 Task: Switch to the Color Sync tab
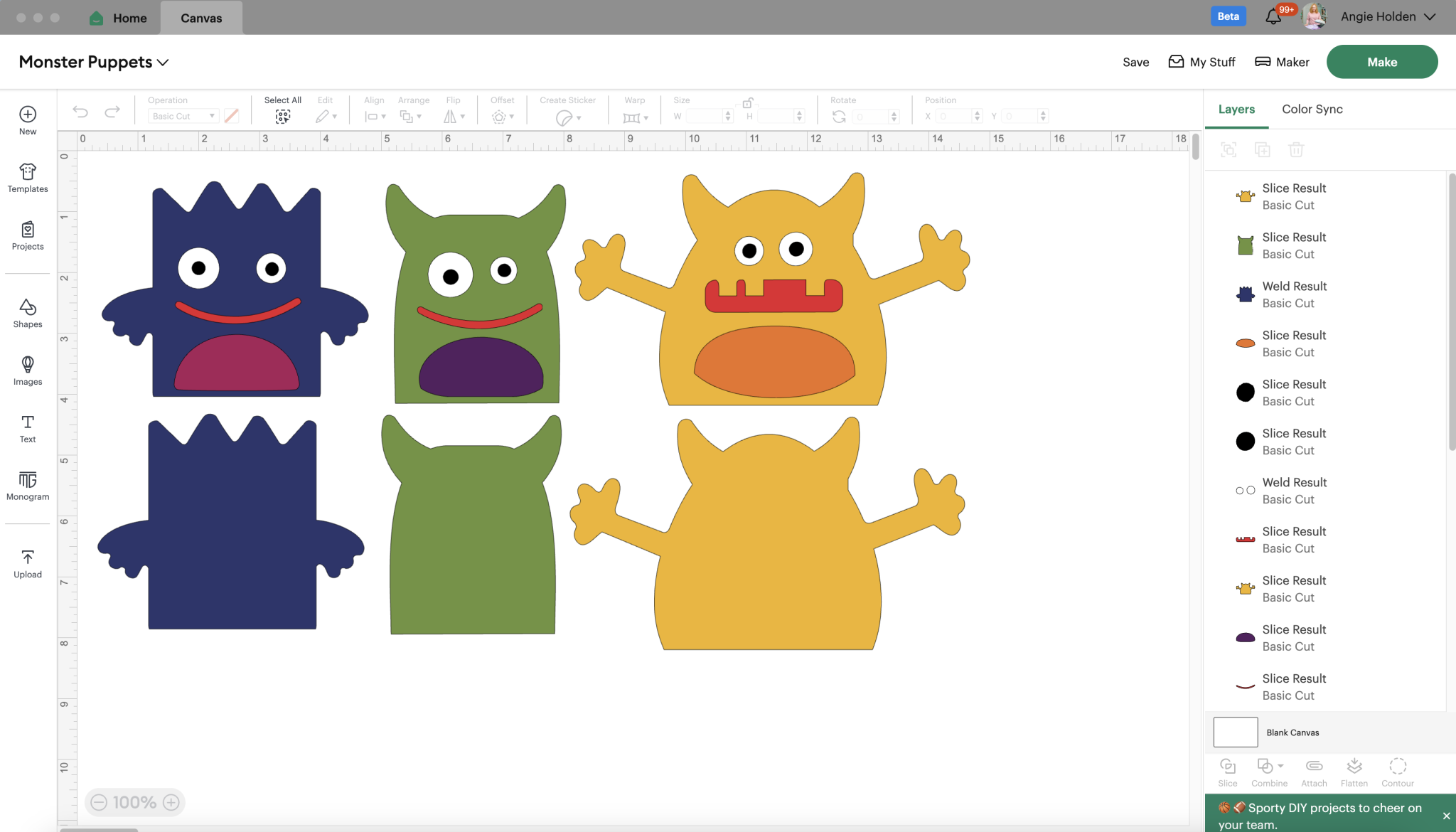coord(1312,109)
